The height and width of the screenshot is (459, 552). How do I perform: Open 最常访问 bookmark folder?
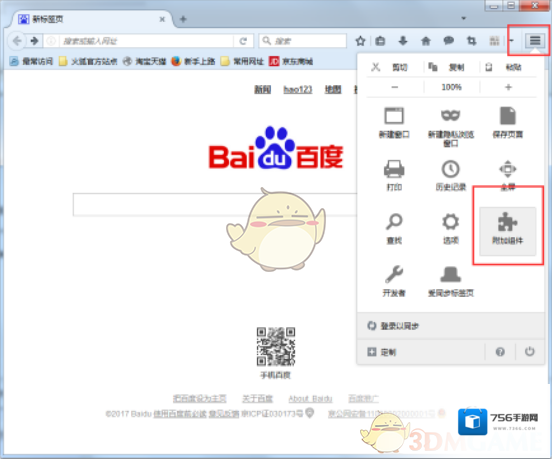coord(31,62)
